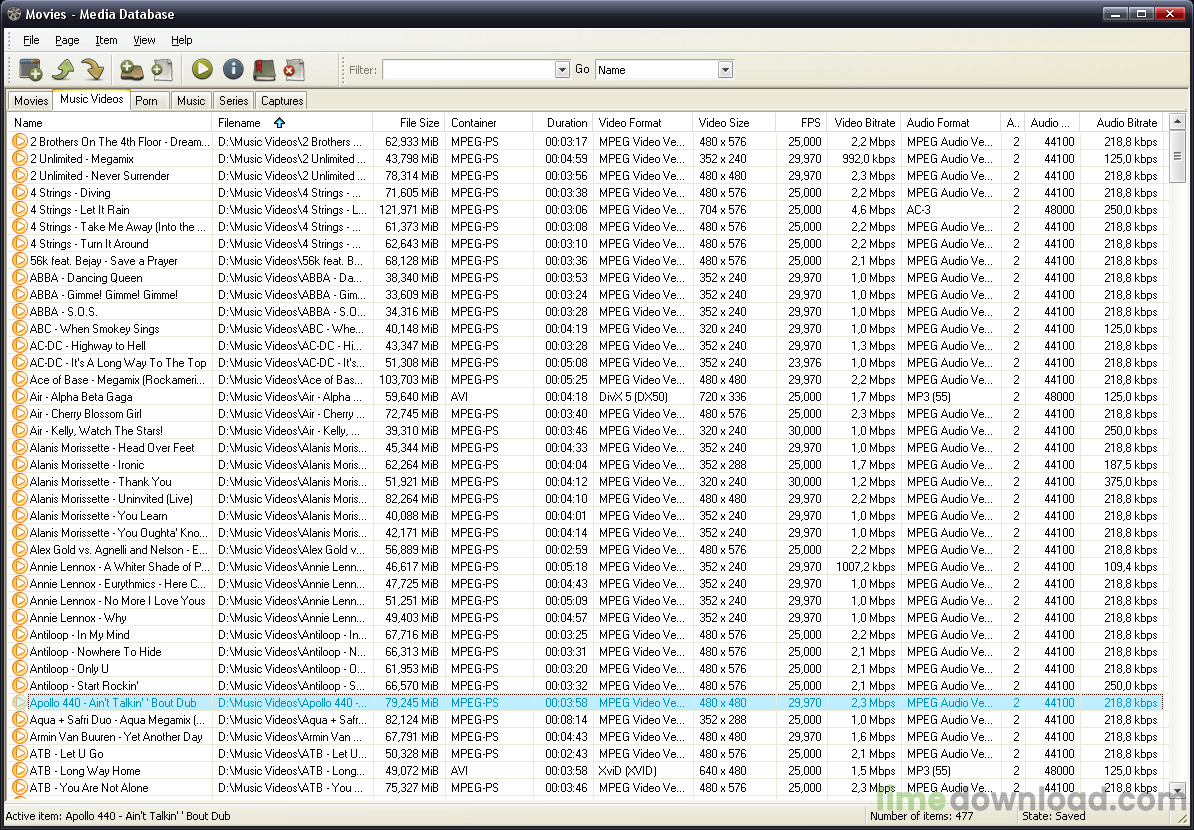Click the book with bookmark icon

click(x=263, y=69)
